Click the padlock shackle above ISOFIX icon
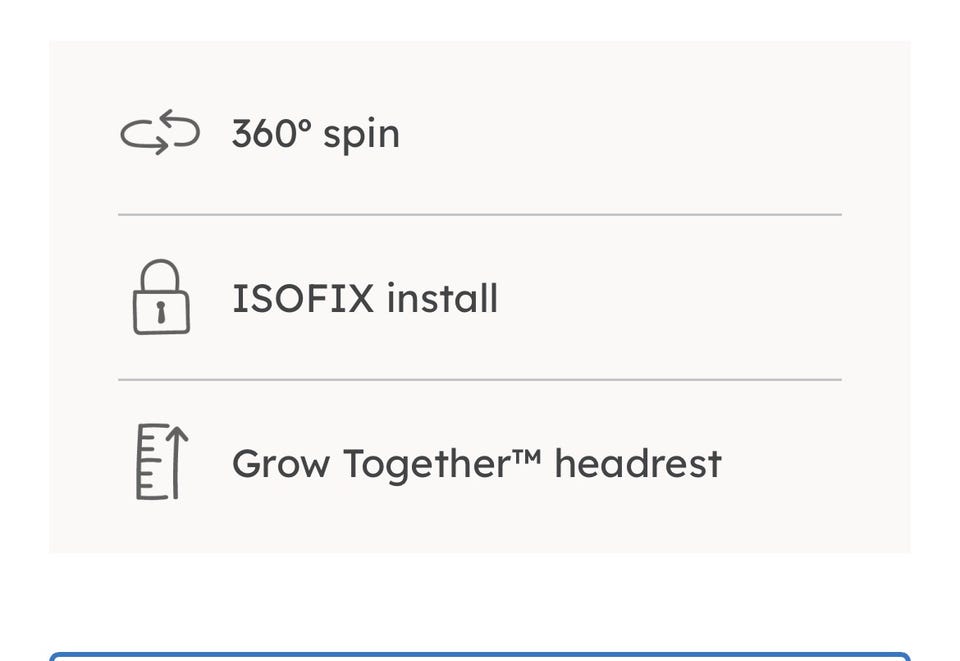The image size is (960, 661). pos(161,274)
